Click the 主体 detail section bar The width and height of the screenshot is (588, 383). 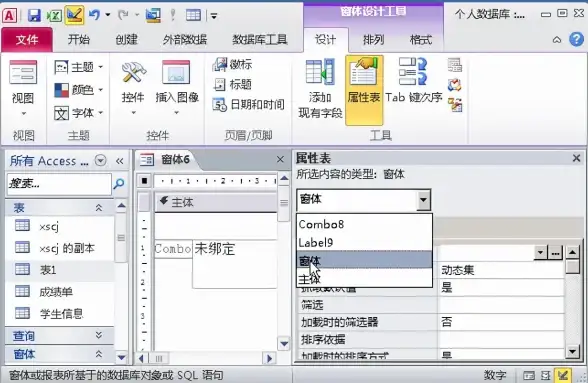coord(216,203)
